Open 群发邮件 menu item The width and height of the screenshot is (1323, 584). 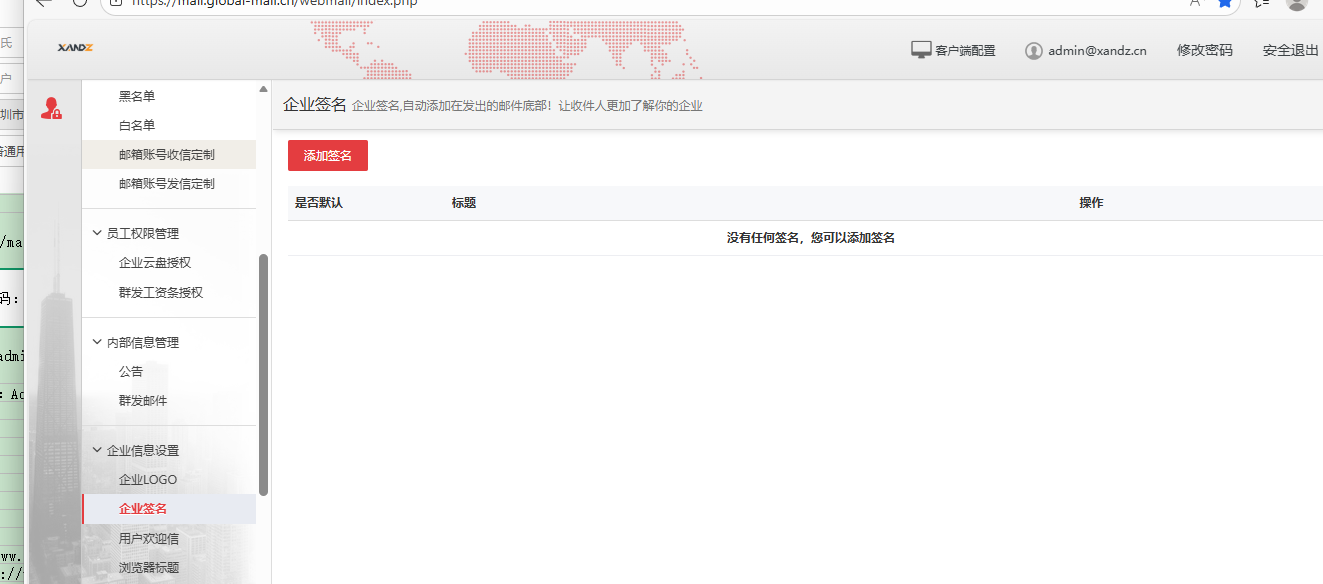pos(143,401)
